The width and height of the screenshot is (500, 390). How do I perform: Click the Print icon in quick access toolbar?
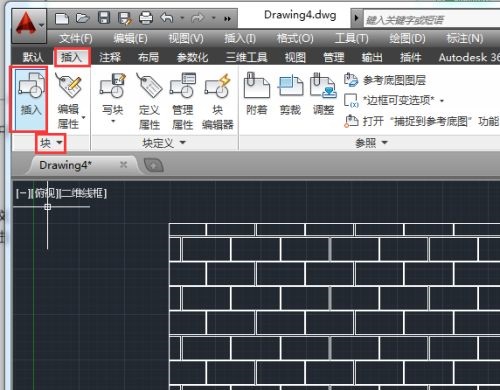[146, 18]
